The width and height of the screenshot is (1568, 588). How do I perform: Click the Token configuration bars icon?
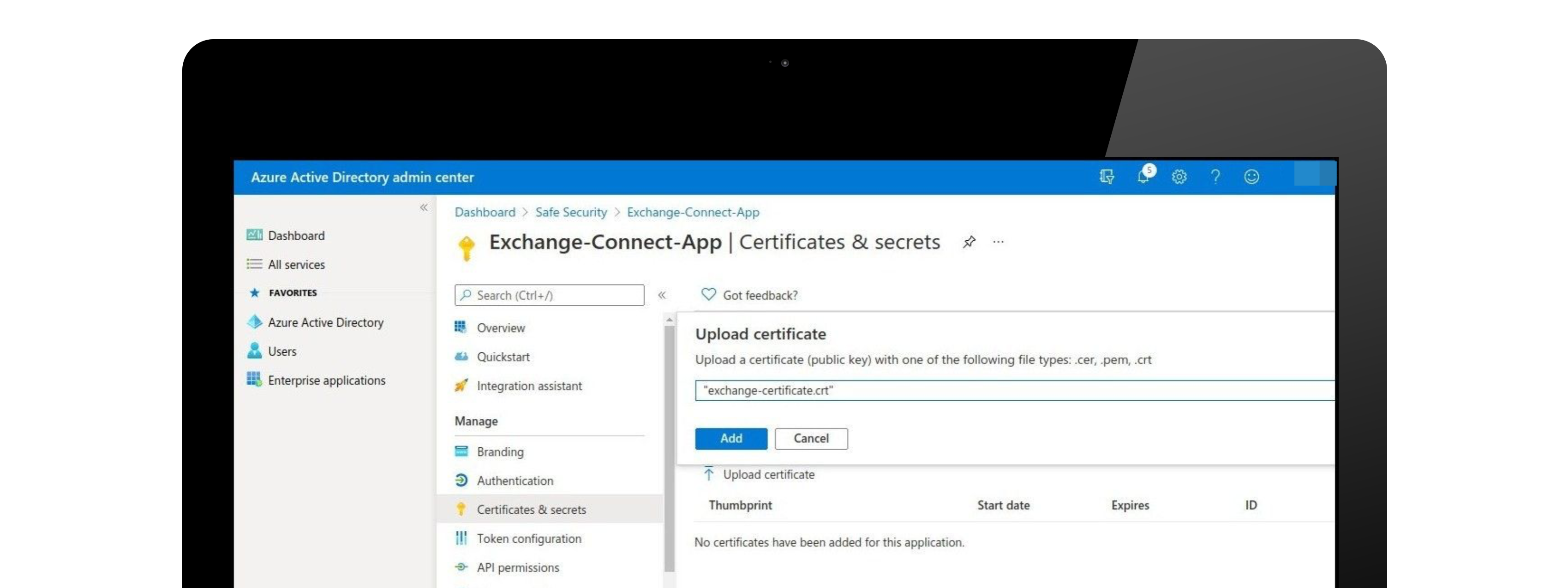(x=461, y=538)
